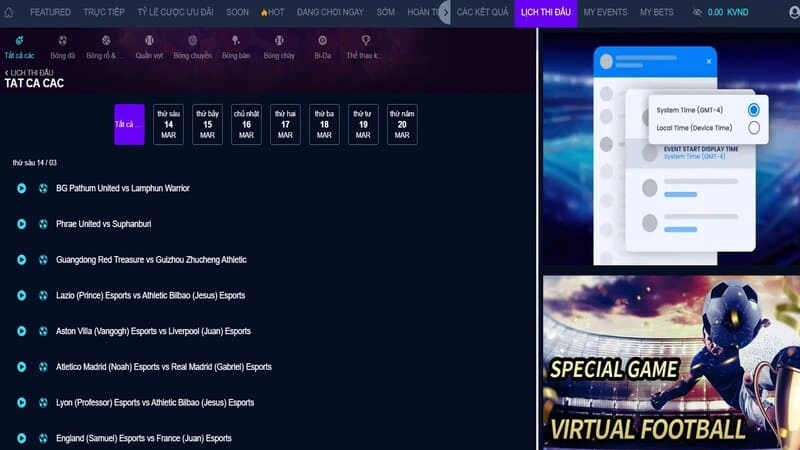Click football icon beside Phrae United
The image size is (800, 450).
(43, 224)
